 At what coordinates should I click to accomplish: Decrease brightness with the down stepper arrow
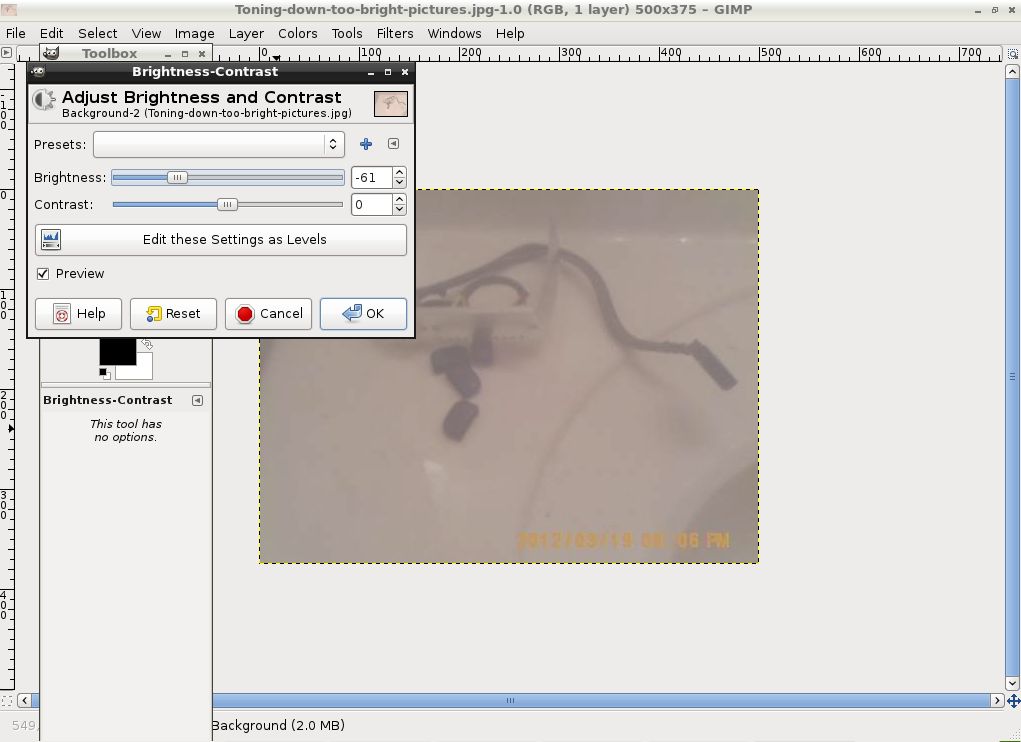coord(399,182)
